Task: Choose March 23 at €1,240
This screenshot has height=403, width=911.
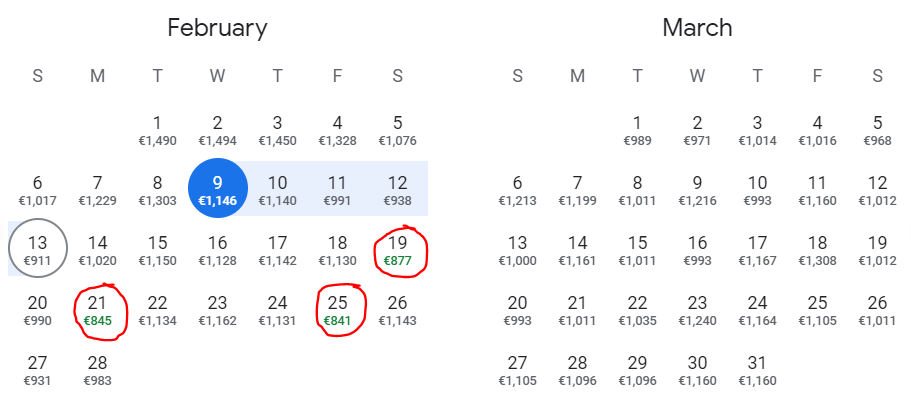Action: 697,309
